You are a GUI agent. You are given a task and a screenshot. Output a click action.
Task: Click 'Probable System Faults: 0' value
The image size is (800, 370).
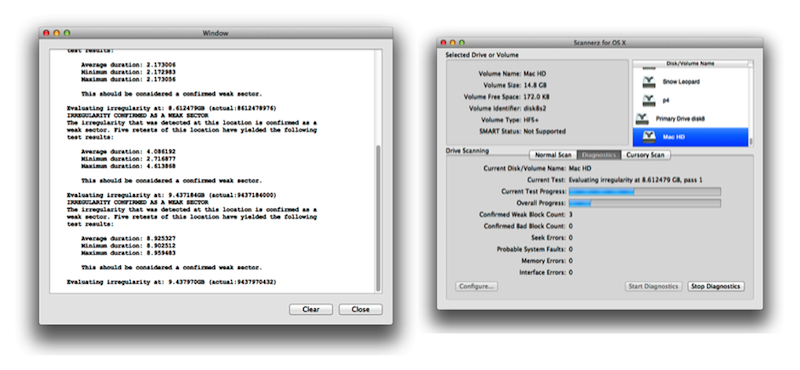pyautogui.click(x=570, y=250)
